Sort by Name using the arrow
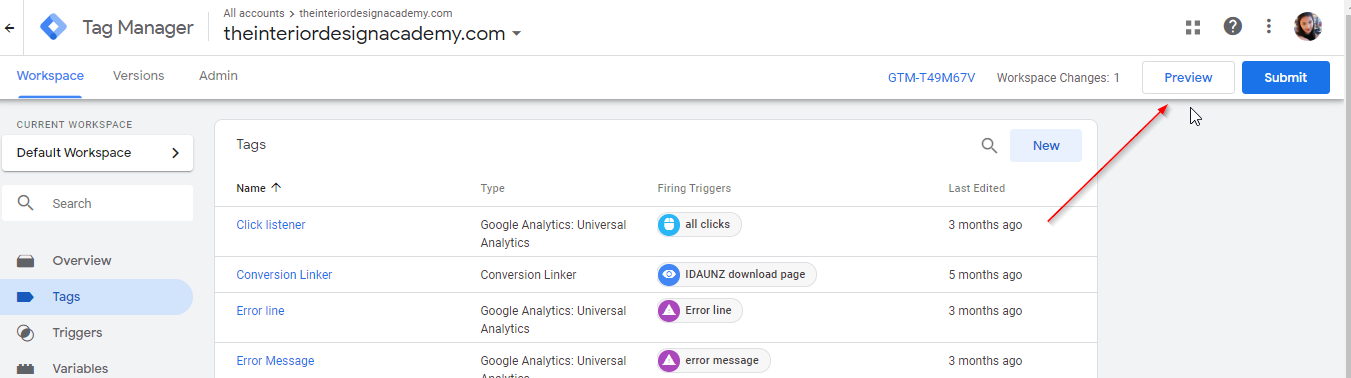 (x=277, y=188)
